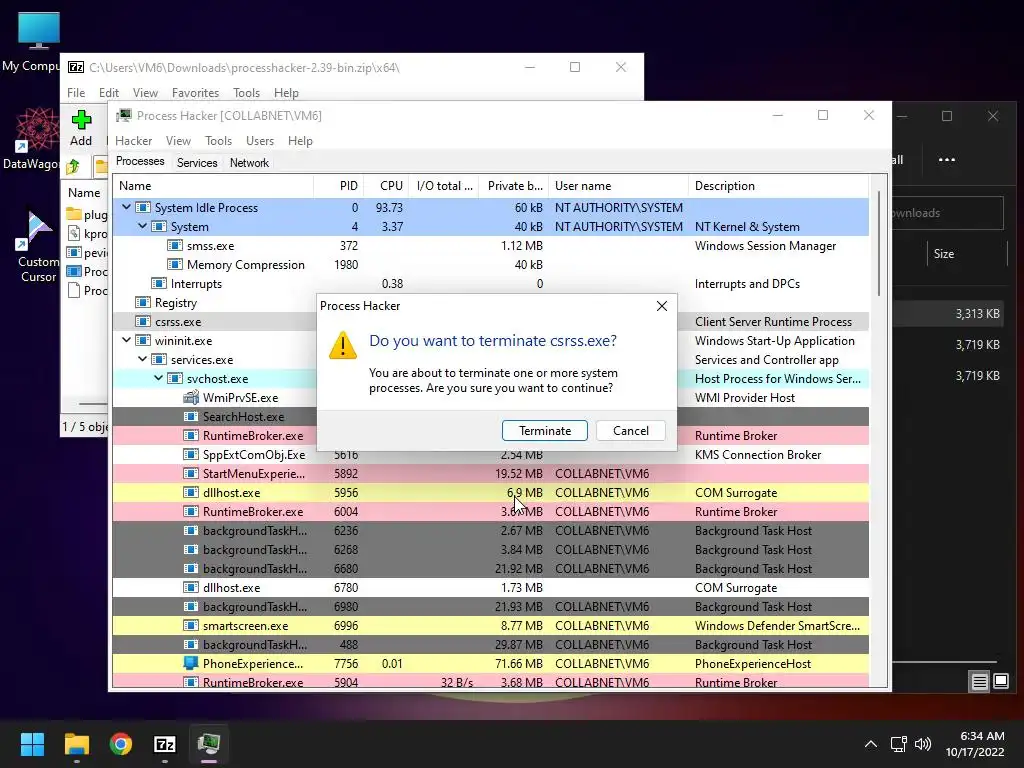Click the StartMenuExperie... process icon
Viewport: 1024px width, 768px height.
click(191, 473)
